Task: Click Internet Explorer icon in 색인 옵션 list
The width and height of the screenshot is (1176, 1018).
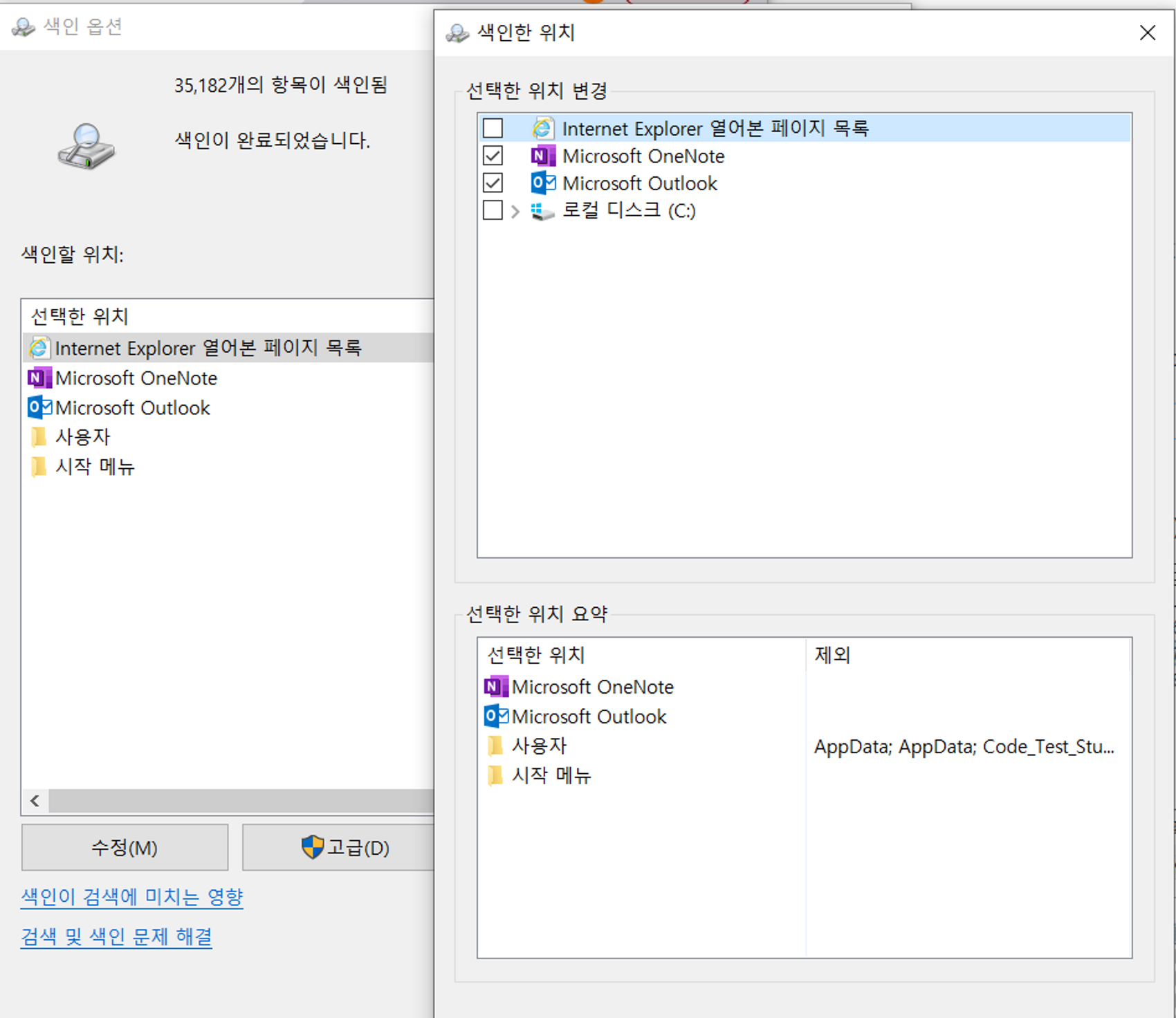Action: pos(39,347)
